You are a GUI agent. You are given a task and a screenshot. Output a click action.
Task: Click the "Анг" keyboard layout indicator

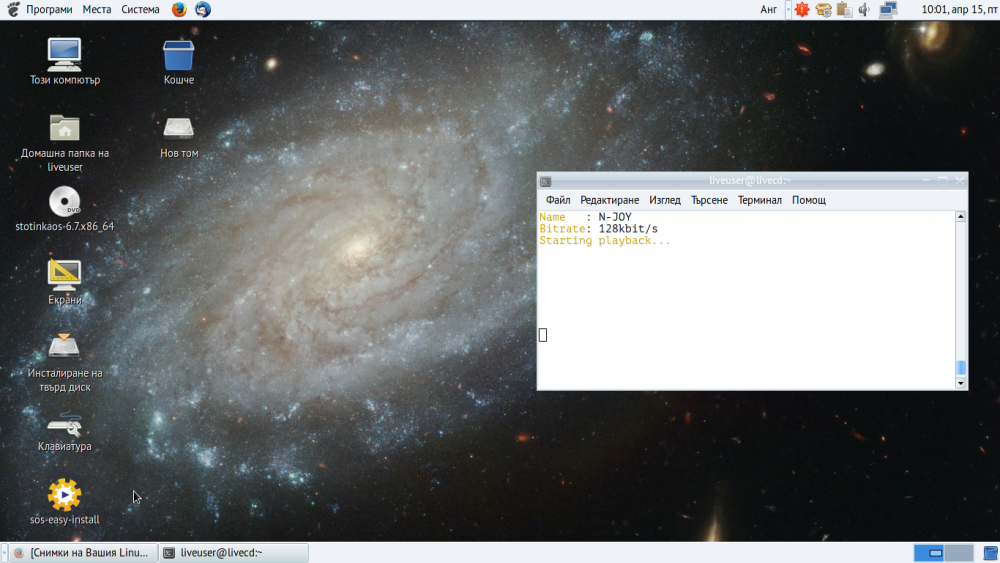[768, 10]
